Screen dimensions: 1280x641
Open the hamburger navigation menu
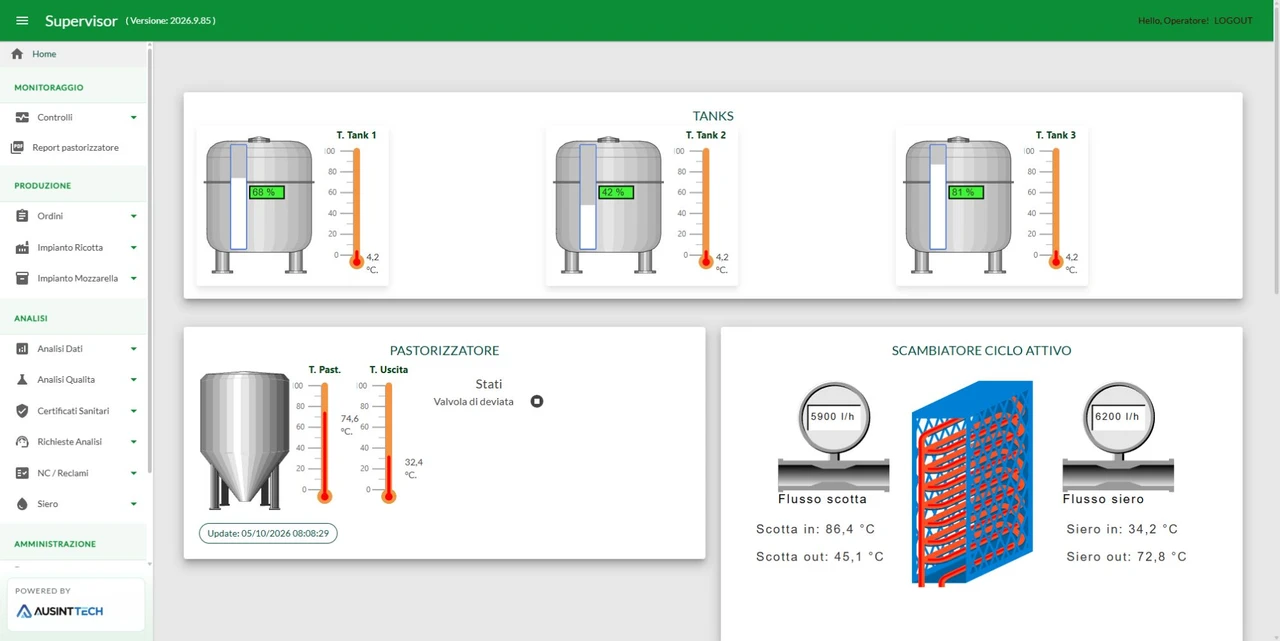coord(22,20)
